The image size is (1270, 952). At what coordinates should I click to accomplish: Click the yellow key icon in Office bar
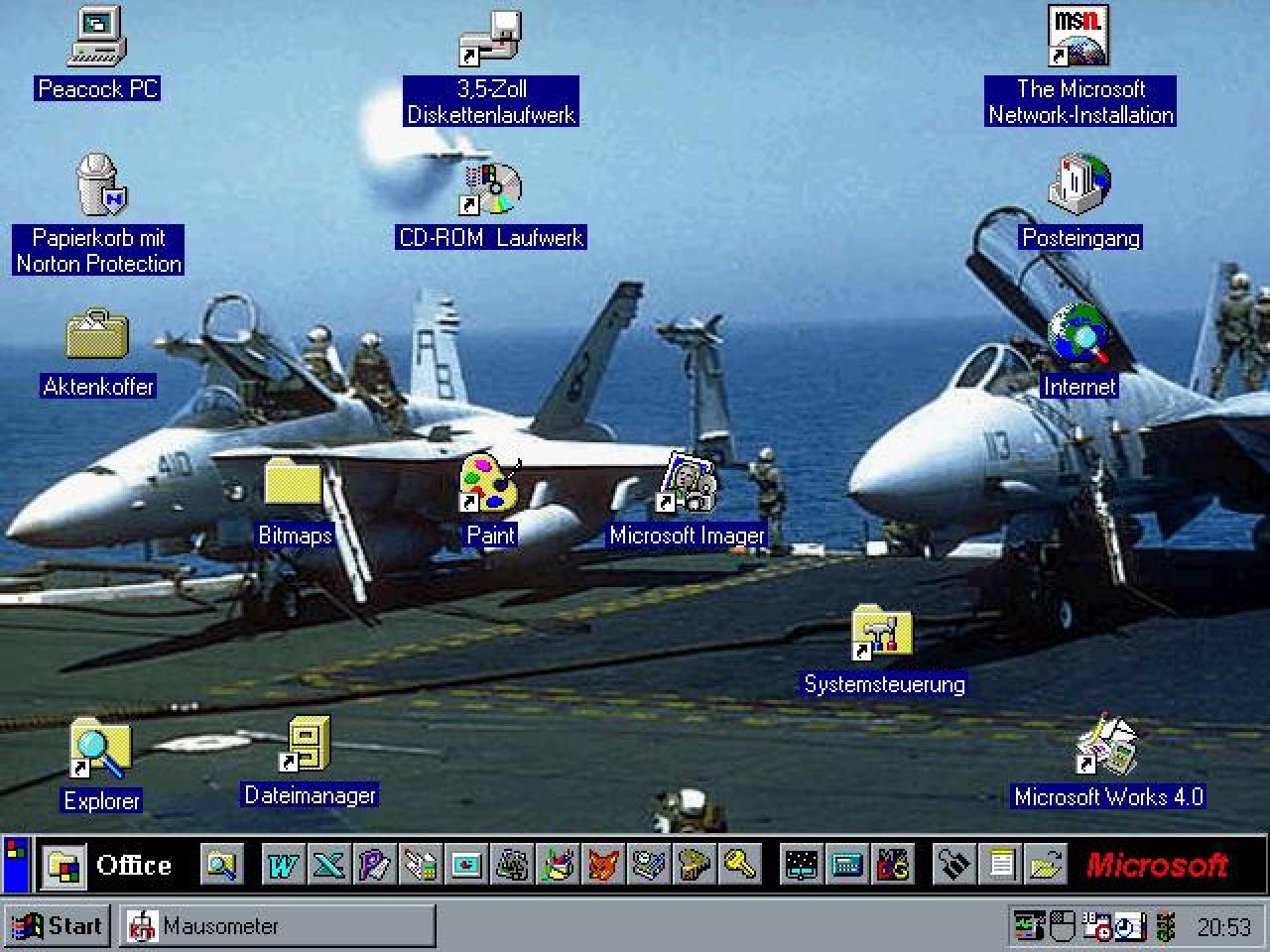739,865
